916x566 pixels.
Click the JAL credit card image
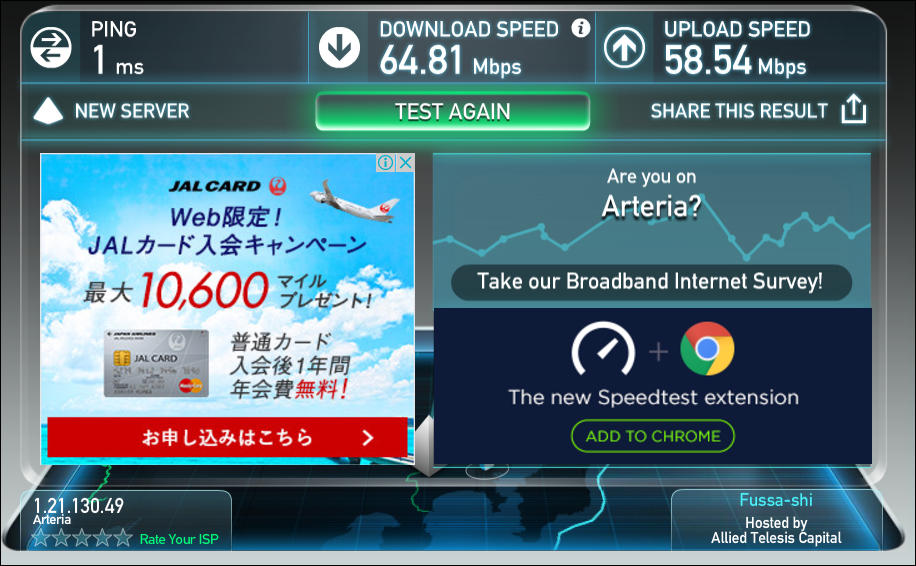157,364
